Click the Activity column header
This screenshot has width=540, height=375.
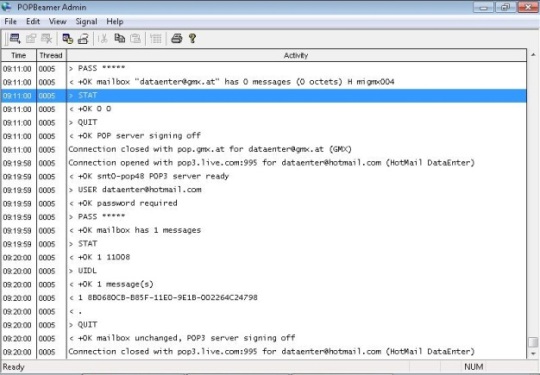pos(296,55)
